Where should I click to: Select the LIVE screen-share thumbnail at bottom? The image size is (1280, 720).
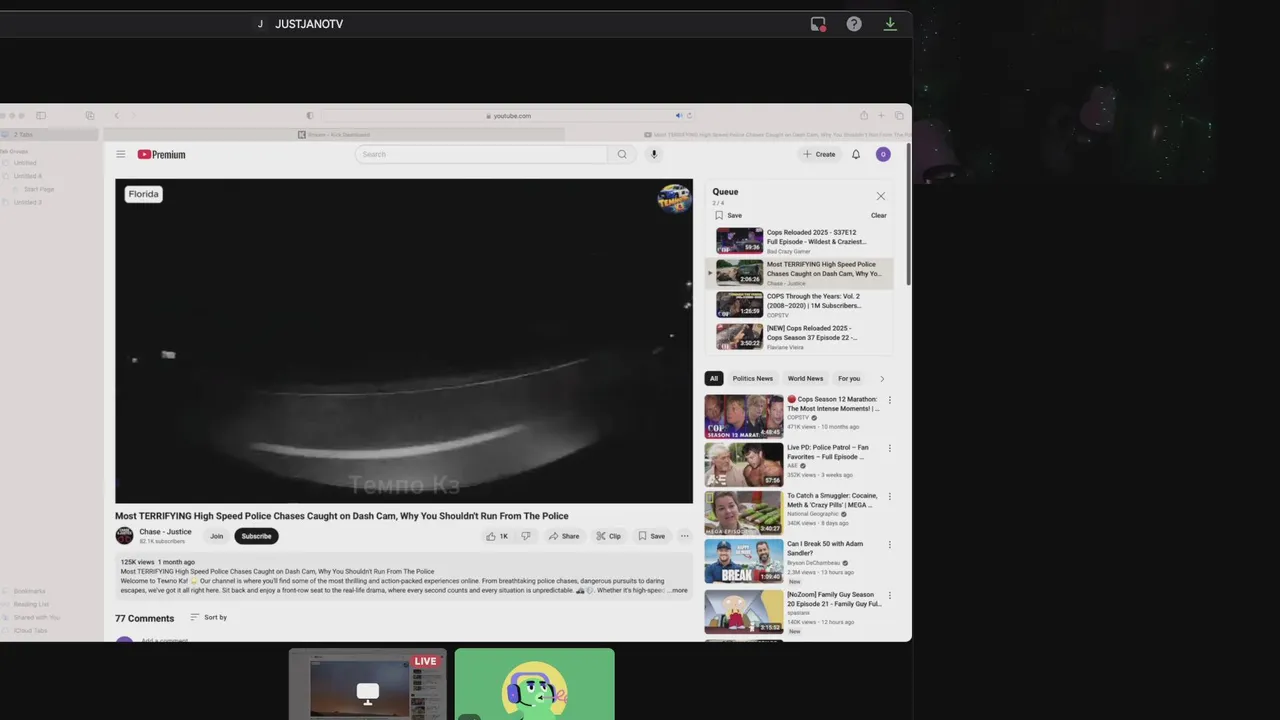pos(368,684)
